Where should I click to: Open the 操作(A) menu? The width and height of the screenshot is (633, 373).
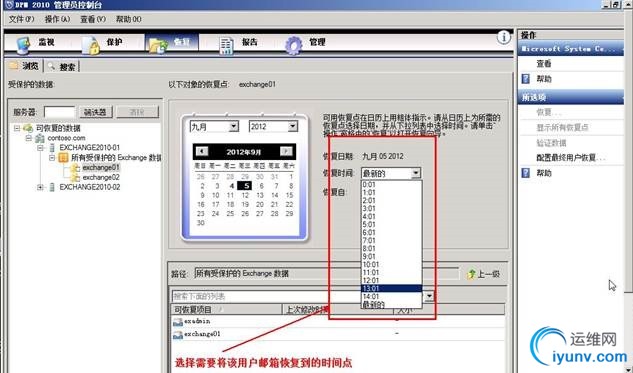[x=57, y=19]
